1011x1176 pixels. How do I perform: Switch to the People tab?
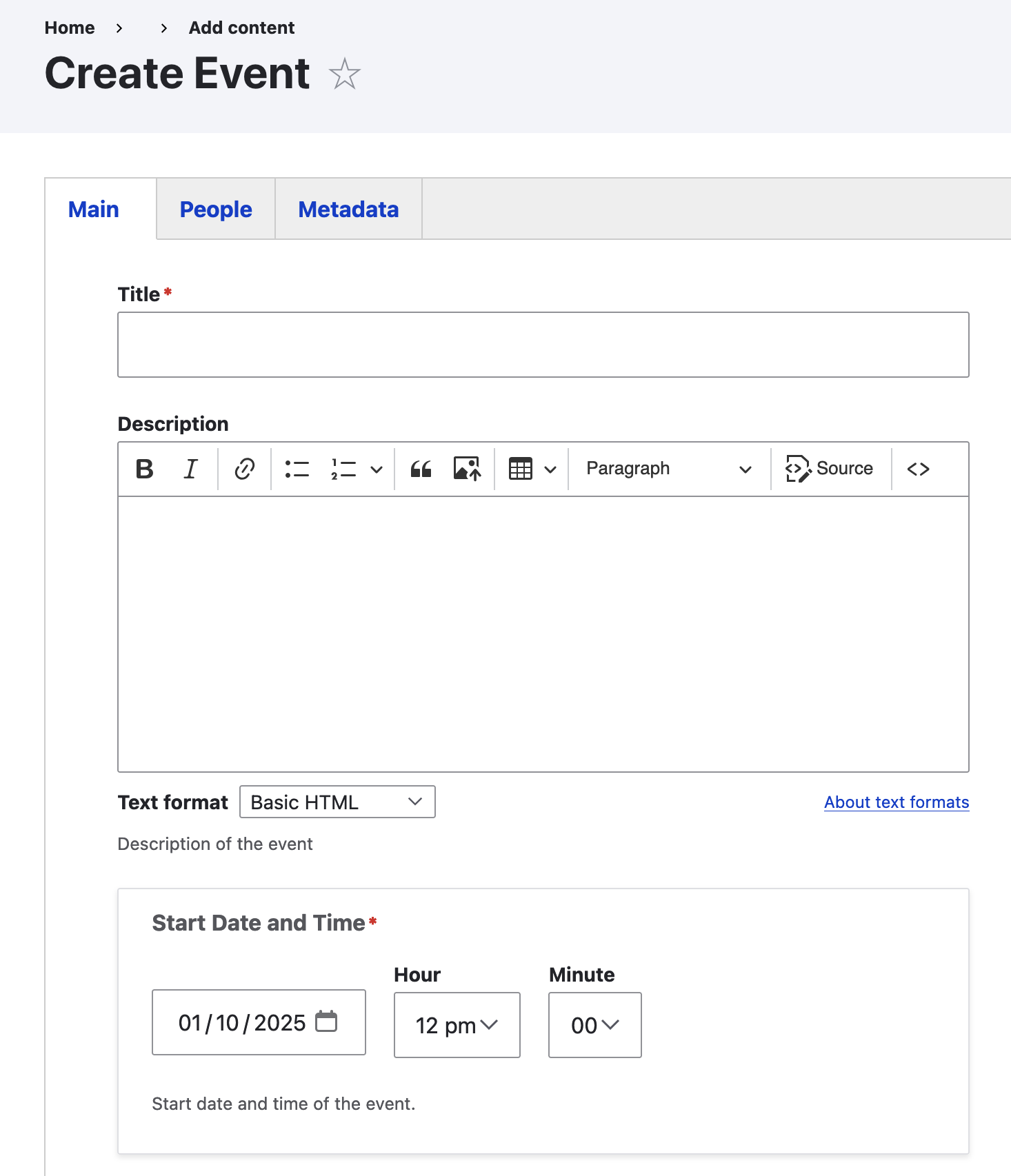[x=216, y=210]
